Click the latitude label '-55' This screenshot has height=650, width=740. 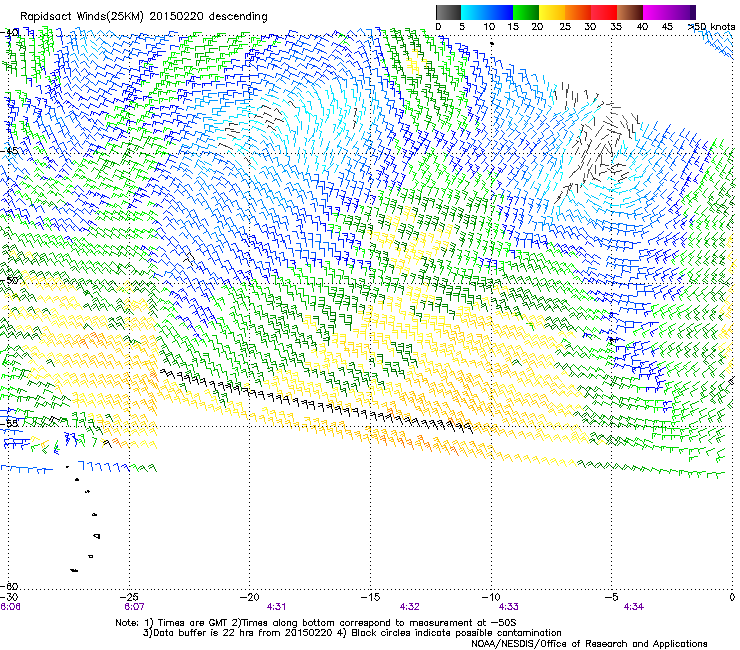click(x=9, y=423)
